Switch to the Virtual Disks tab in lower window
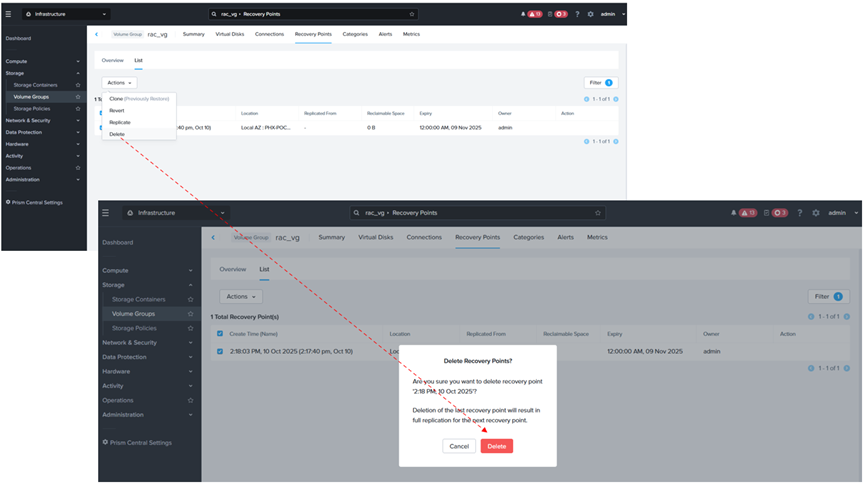The height and width of the screenshot is (484, 864). click(x=376, y=237)
